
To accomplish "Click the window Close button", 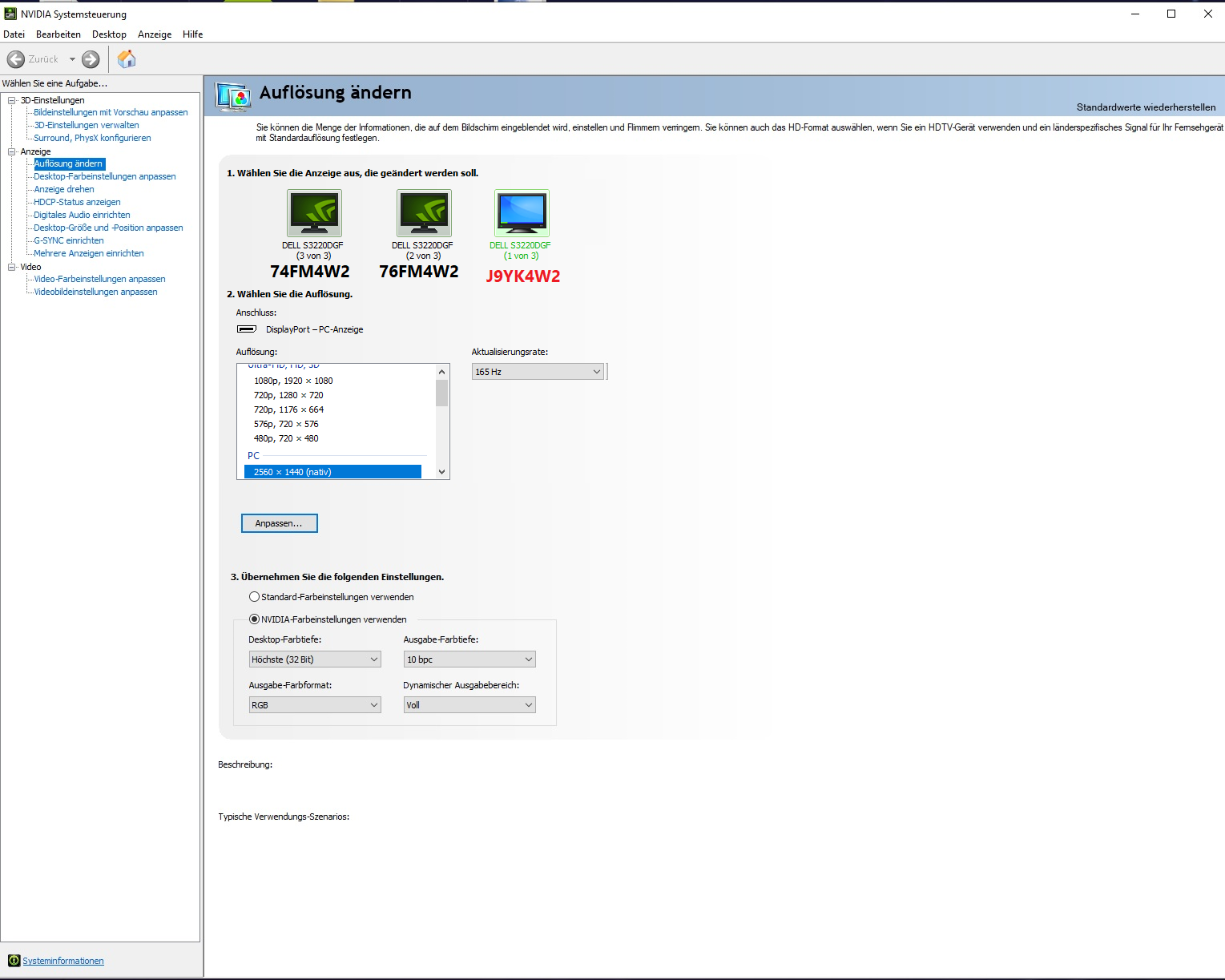I will [1207, 14].
